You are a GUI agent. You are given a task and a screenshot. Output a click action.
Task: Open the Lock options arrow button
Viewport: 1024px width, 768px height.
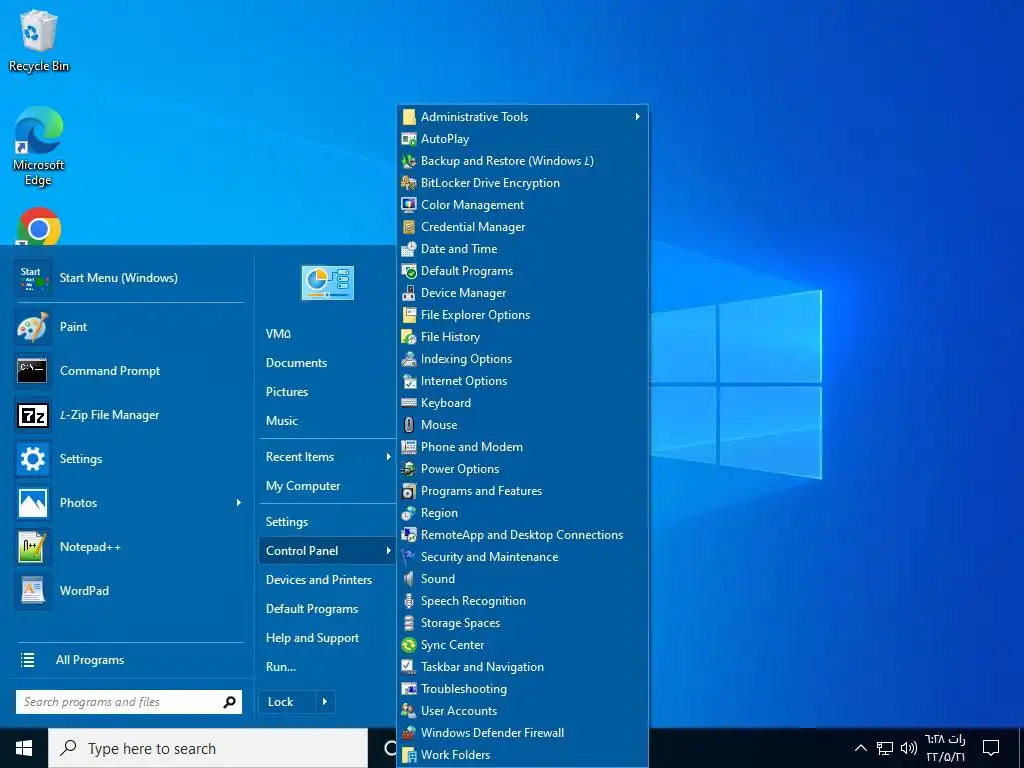[325, 702]
